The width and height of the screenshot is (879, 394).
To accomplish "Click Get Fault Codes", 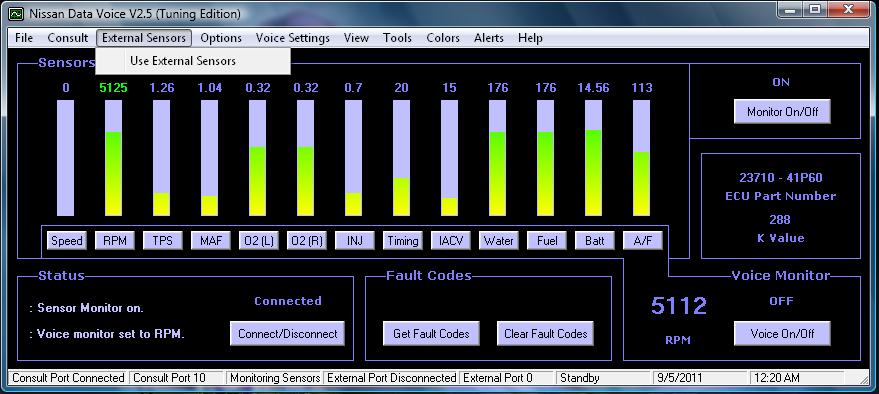I will (431, 333).
